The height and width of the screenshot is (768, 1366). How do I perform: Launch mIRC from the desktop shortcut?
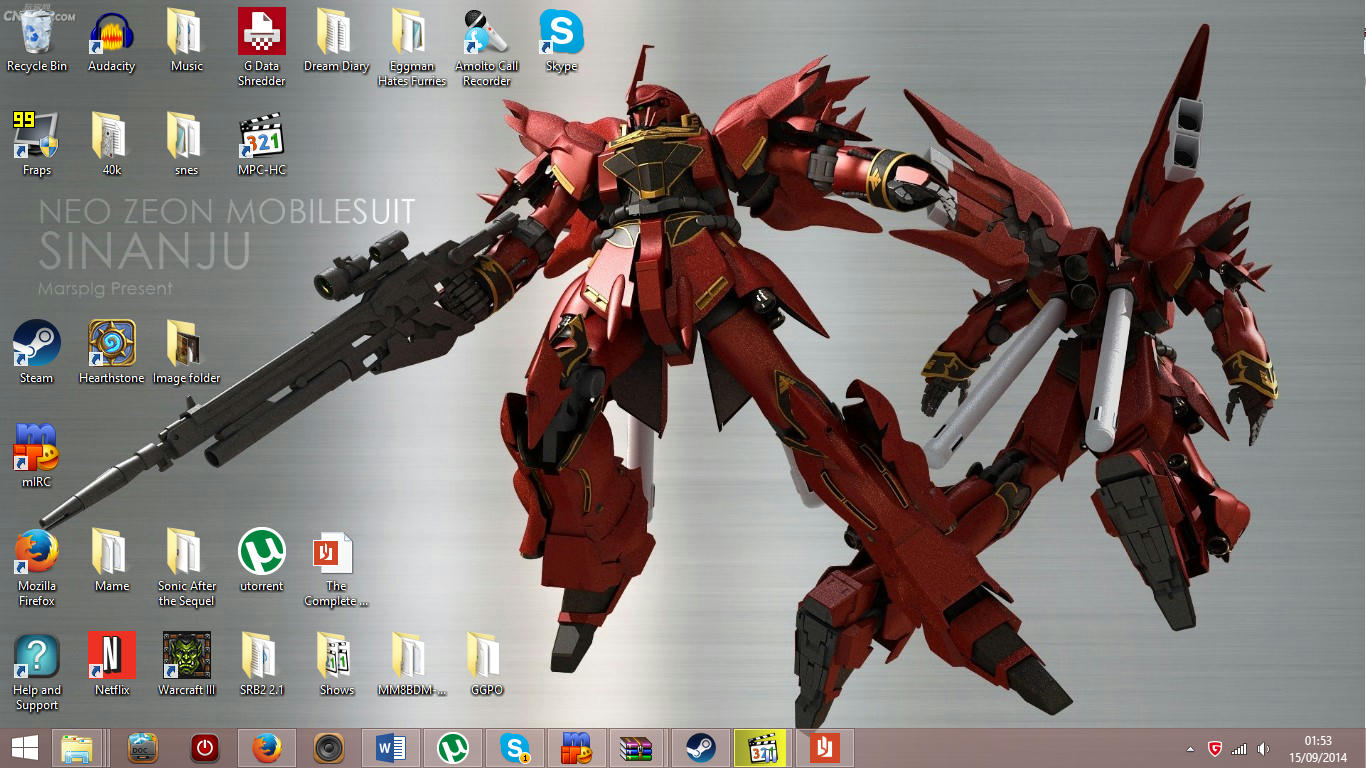tap(37, 457)
